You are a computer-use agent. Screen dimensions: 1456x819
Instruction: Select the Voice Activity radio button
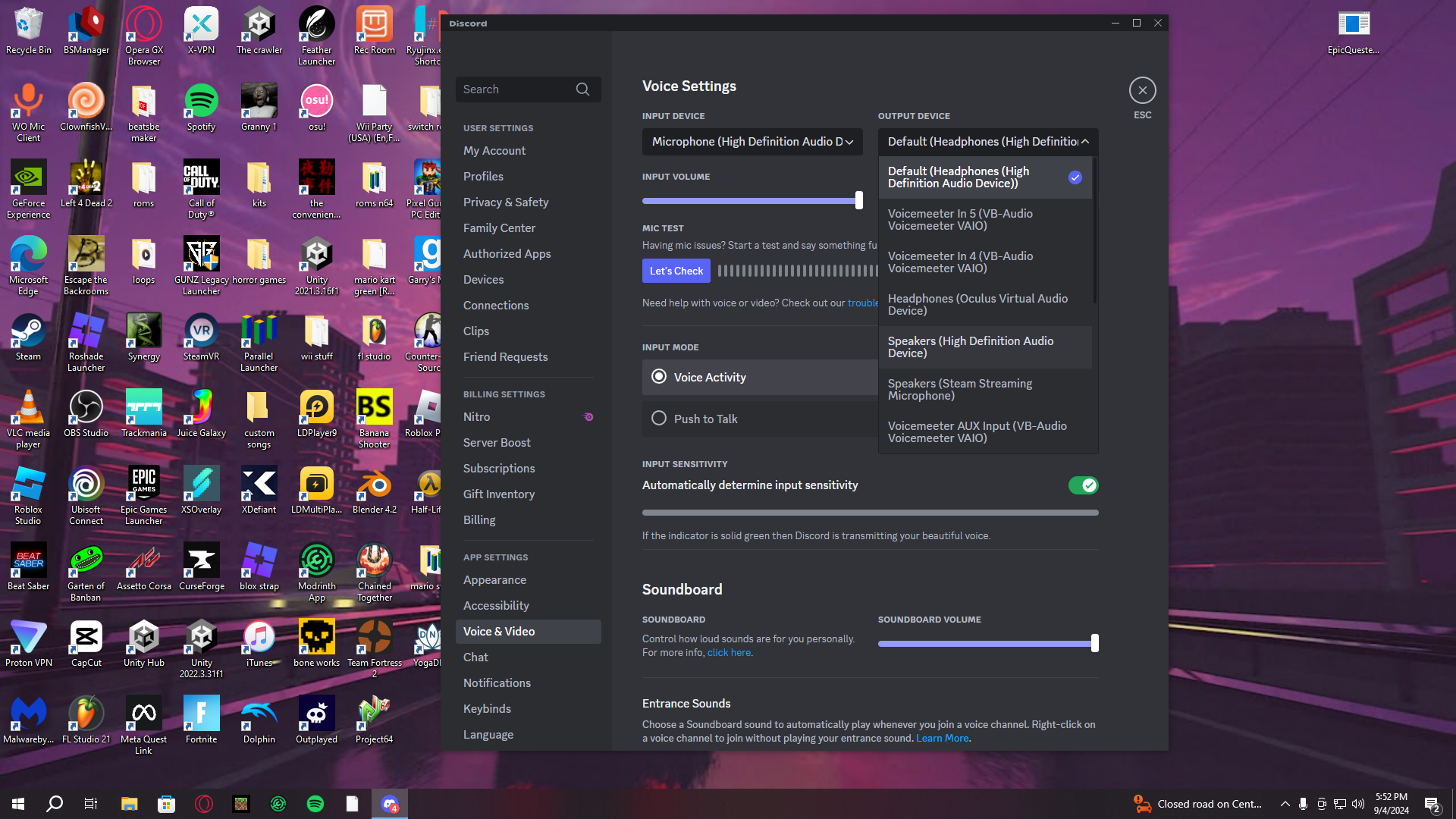pyautogui.click(x=659, y=377)
